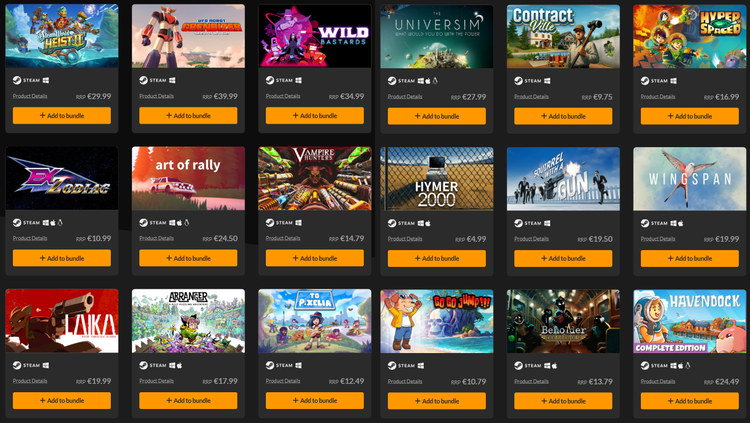Click the Steam icon under SteamWorld Heist II
Screen dimensions: 750x423
coord(17,80)
